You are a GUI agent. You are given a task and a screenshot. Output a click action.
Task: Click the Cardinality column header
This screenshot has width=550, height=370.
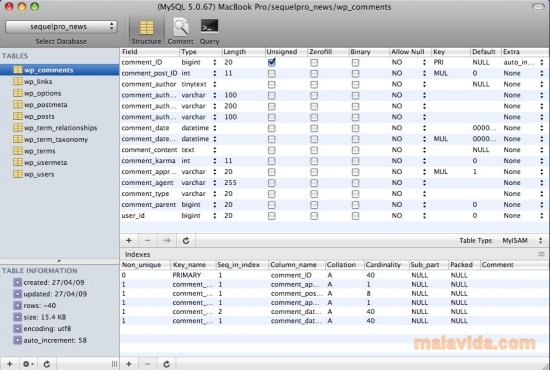386,265
